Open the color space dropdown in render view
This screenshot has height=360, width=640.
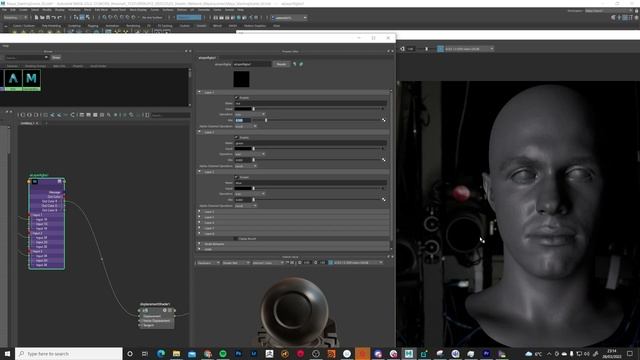click(469, 49)
